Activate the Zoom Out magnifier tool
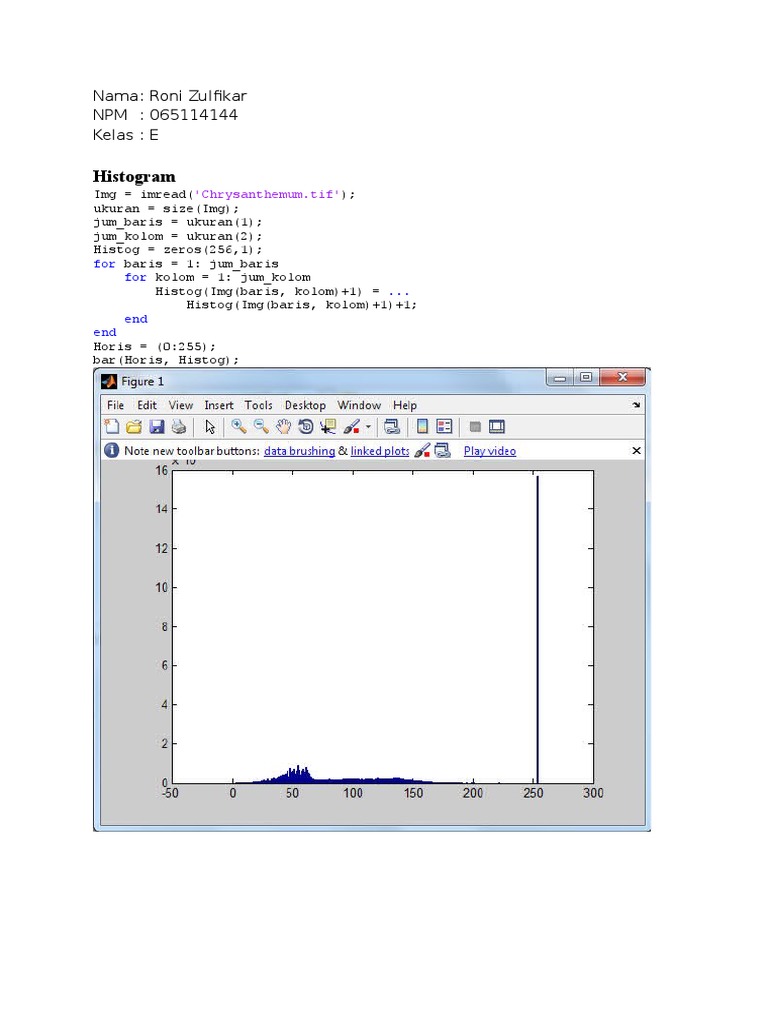Screen dimensions: 768x1024 pos(261,426)
